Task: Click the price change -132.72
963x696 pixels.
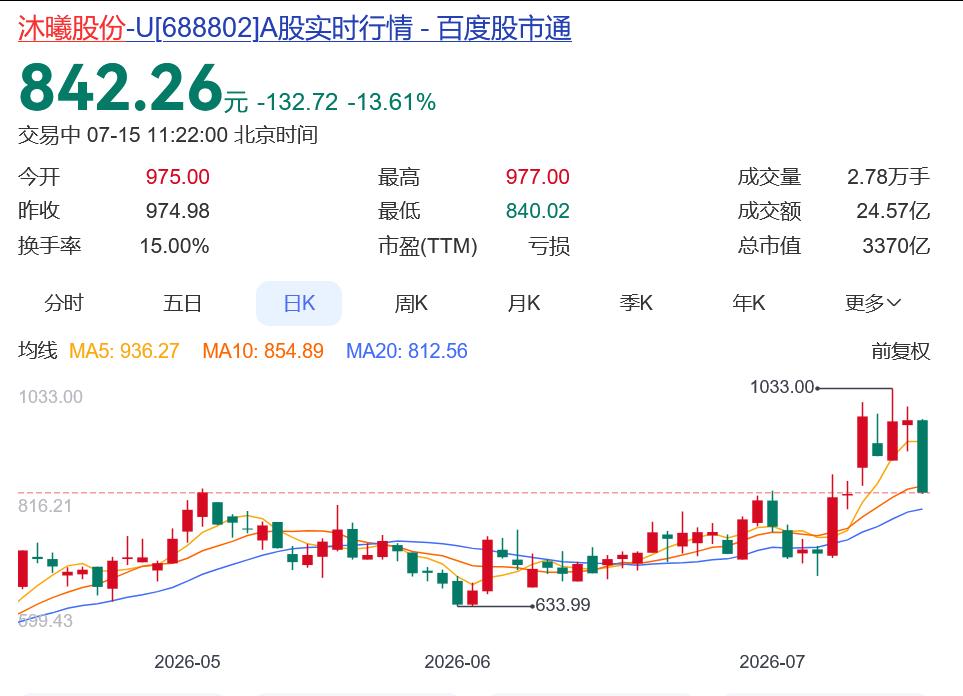Action: [x=297, y=102]
